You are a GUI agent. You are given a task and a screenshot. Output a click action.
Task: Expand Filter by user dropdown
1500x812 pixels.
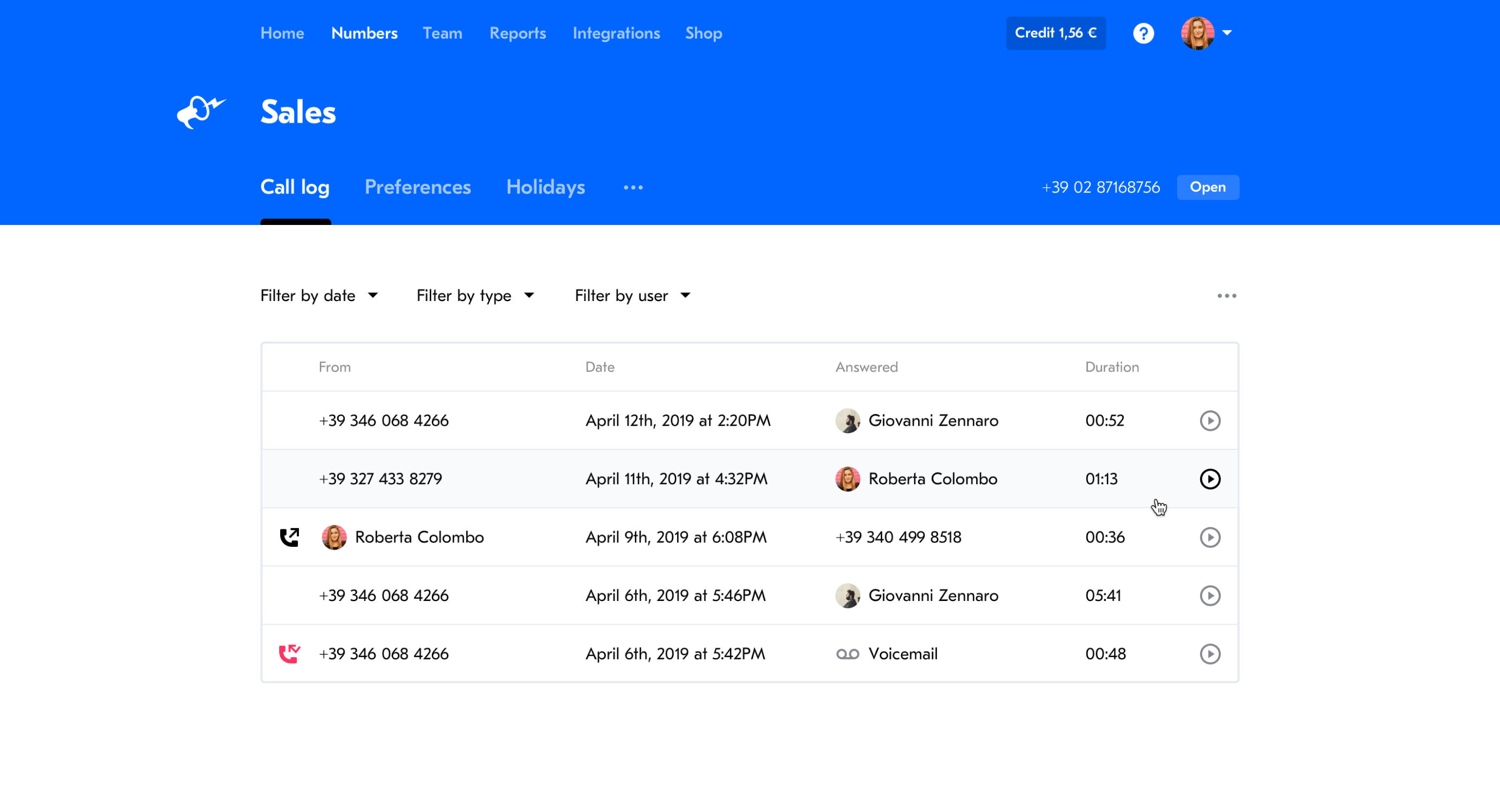pos(632,296)
